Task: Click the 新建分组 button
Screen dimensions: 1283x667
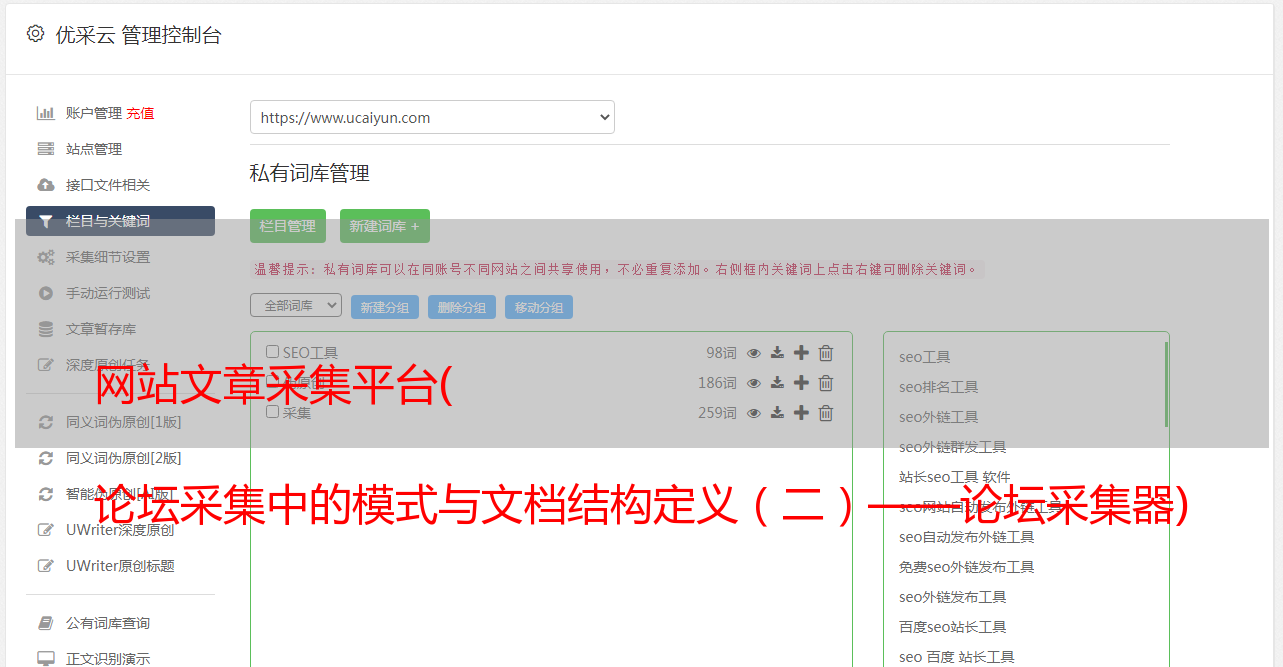Action: (385, 307)
